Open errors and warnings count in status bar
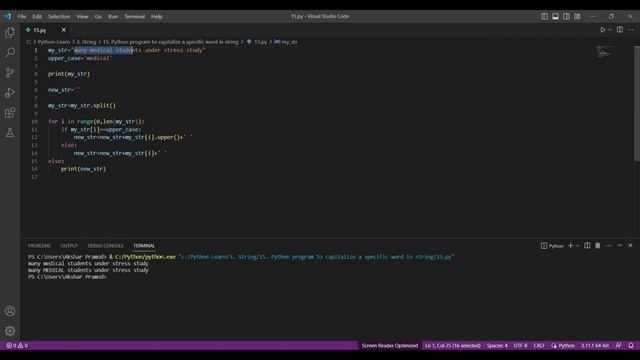Screen dimensions: 640x360 tap(17, 345)
